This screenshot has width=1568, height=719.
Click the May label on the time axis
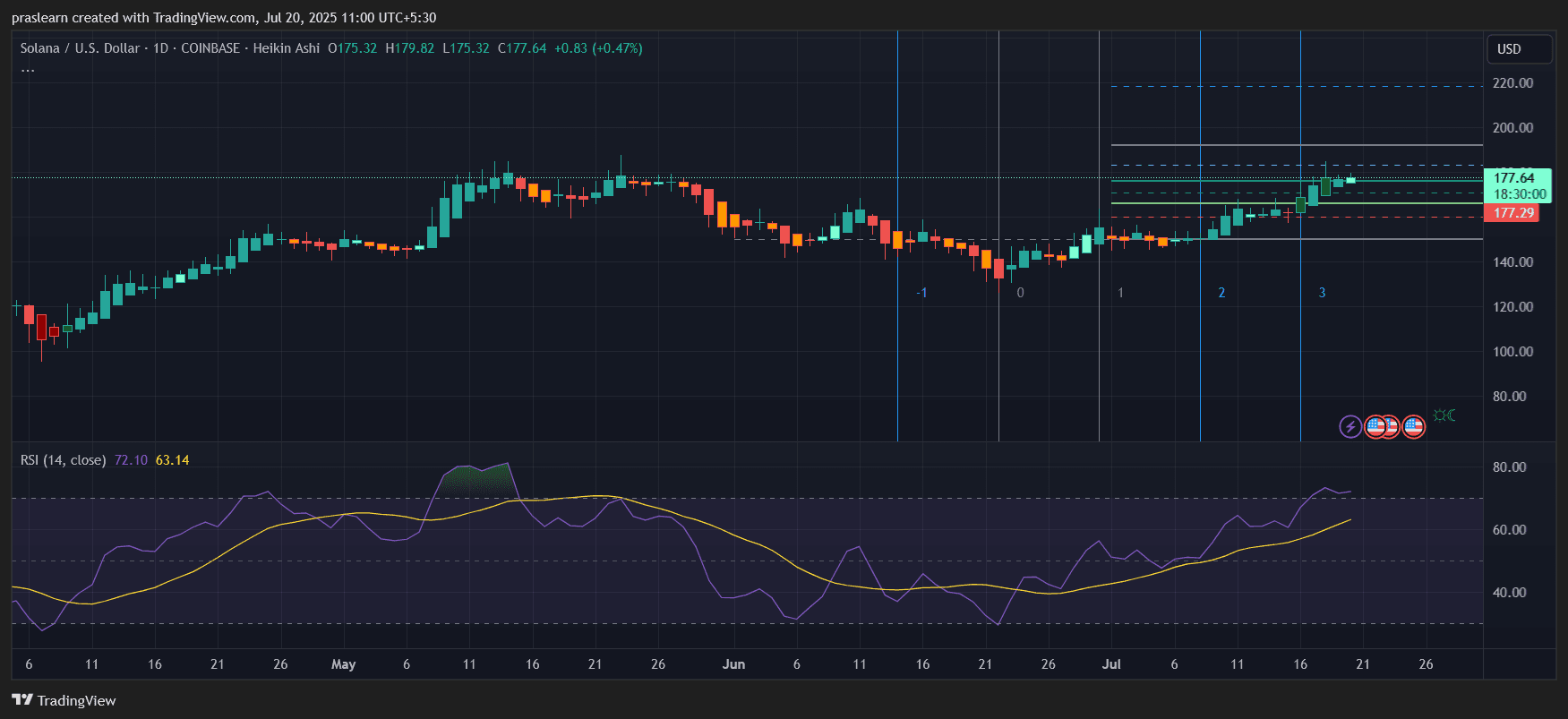(x=343, y=664)
